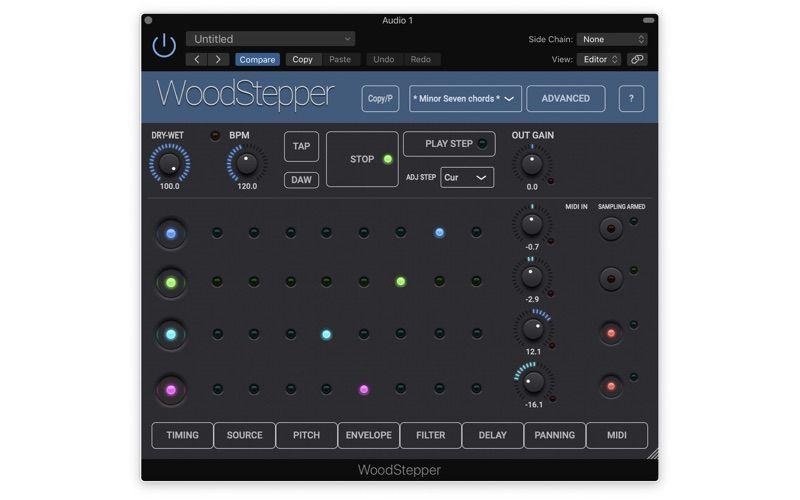Image resolution: width=800 pixels, height=500 pixels.
Task: Open the FILTER tab
Action: click(x=431, y=435)
